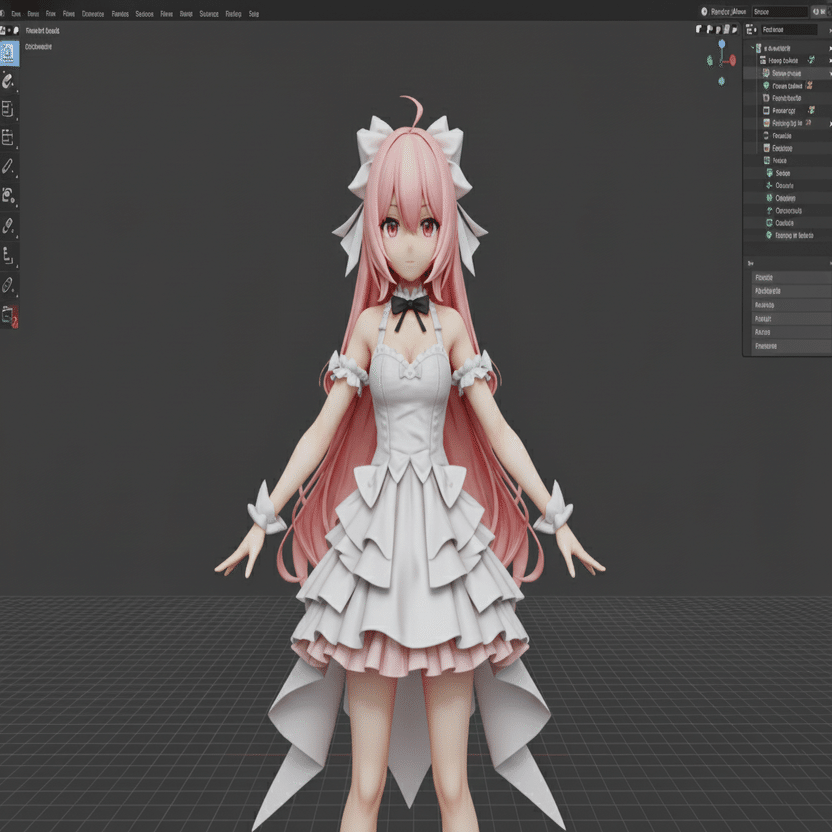Image resolution: width=832 pixels, height=832 pixels.
Task: Click the green icon on the 'Feoearopr' outliner row
Action: click(811, 110)
